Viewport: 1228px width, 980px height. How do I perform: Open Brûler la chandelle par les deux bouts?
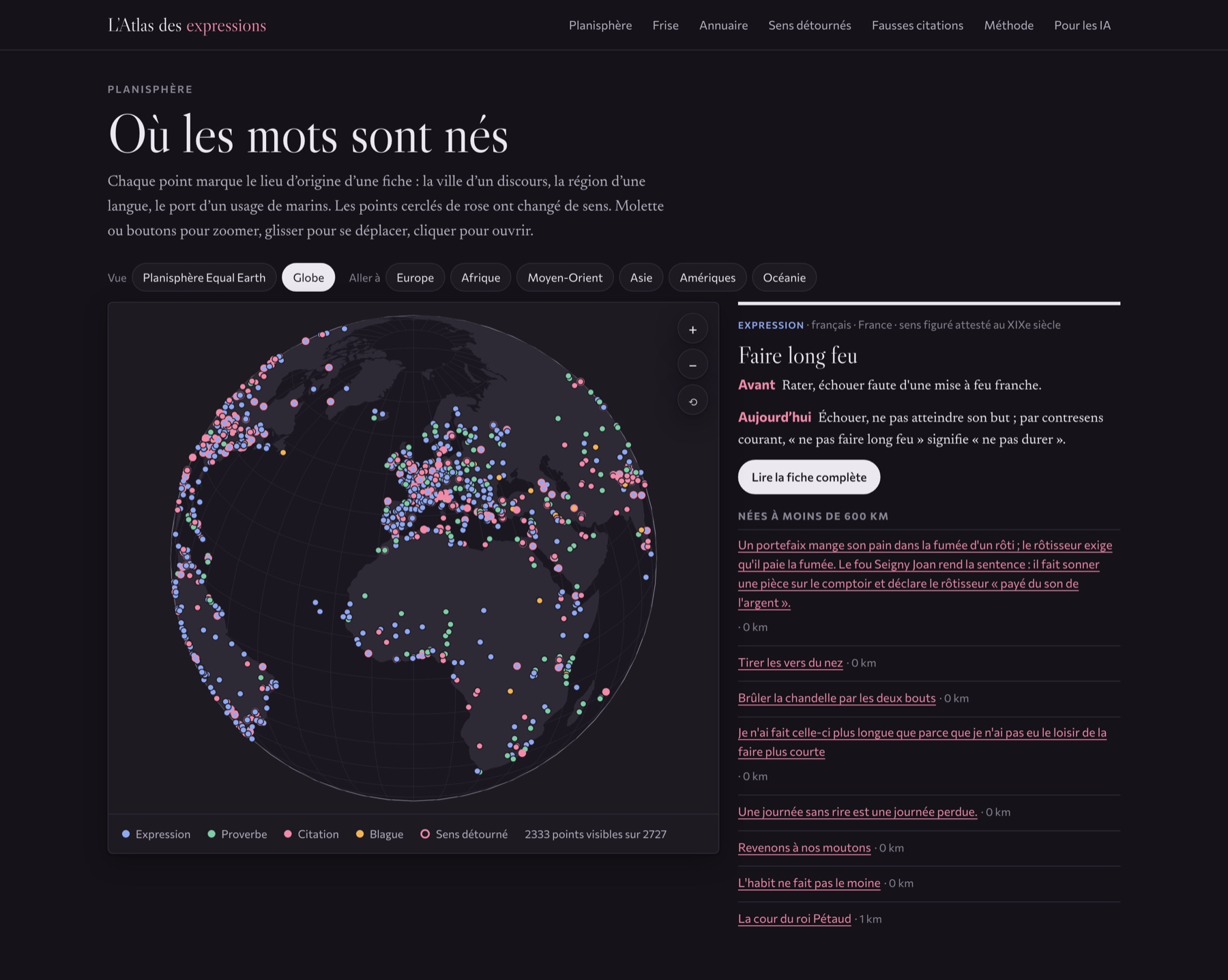pyautogui.click(x=836, y=698)
